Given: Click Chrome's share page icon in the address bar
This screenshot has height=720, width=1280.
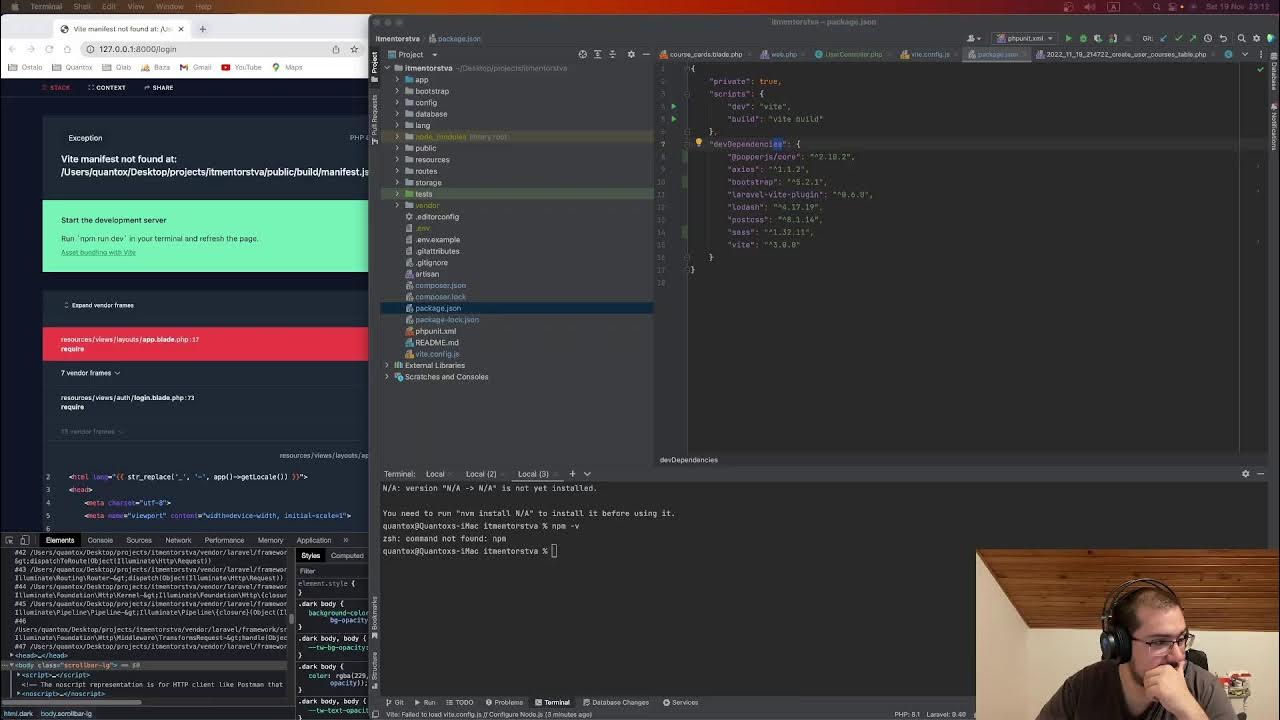Looking at the screenshot, I should tap(336, 49).
